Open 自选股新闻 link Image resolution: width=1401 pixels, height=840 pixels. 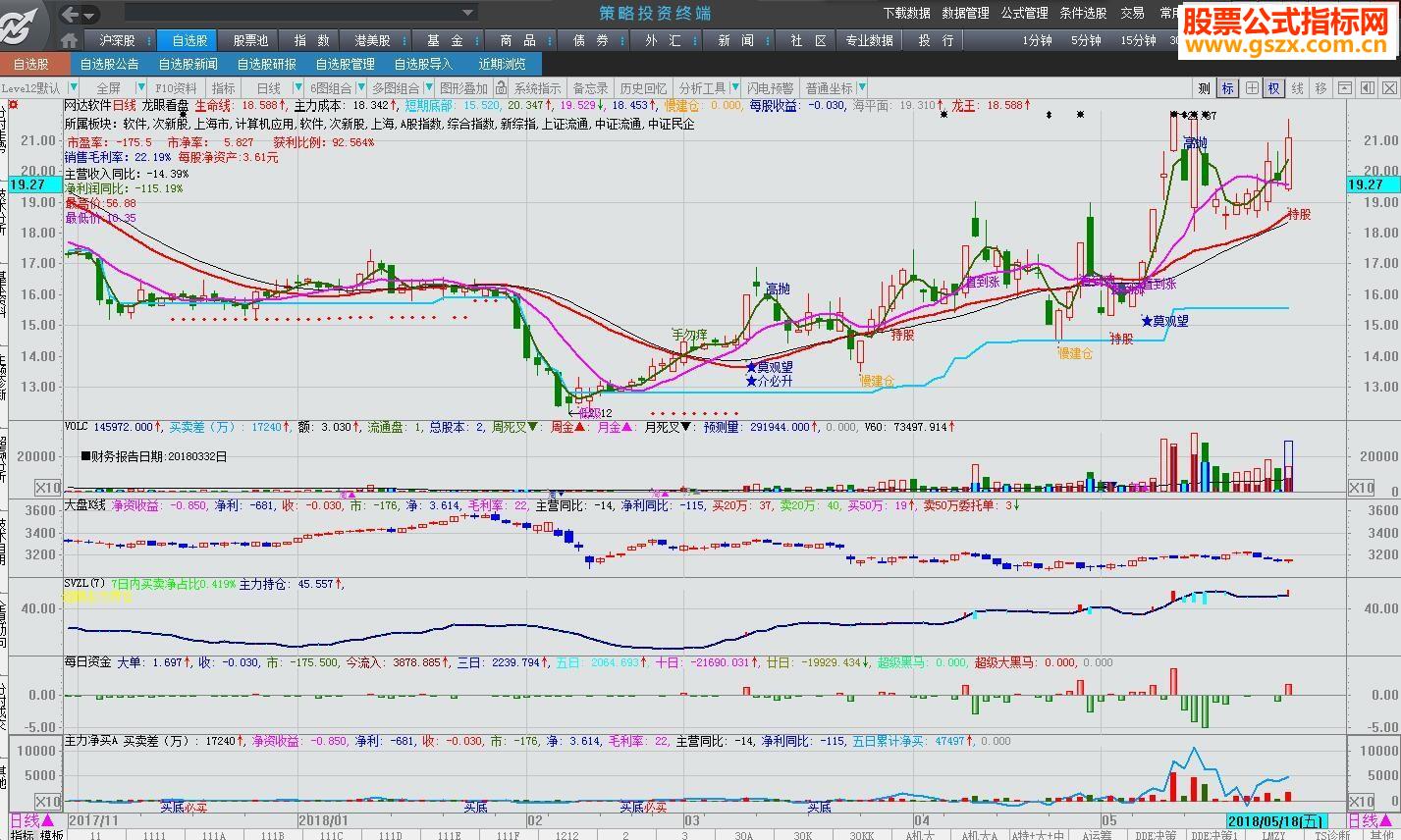click(188, 64)
